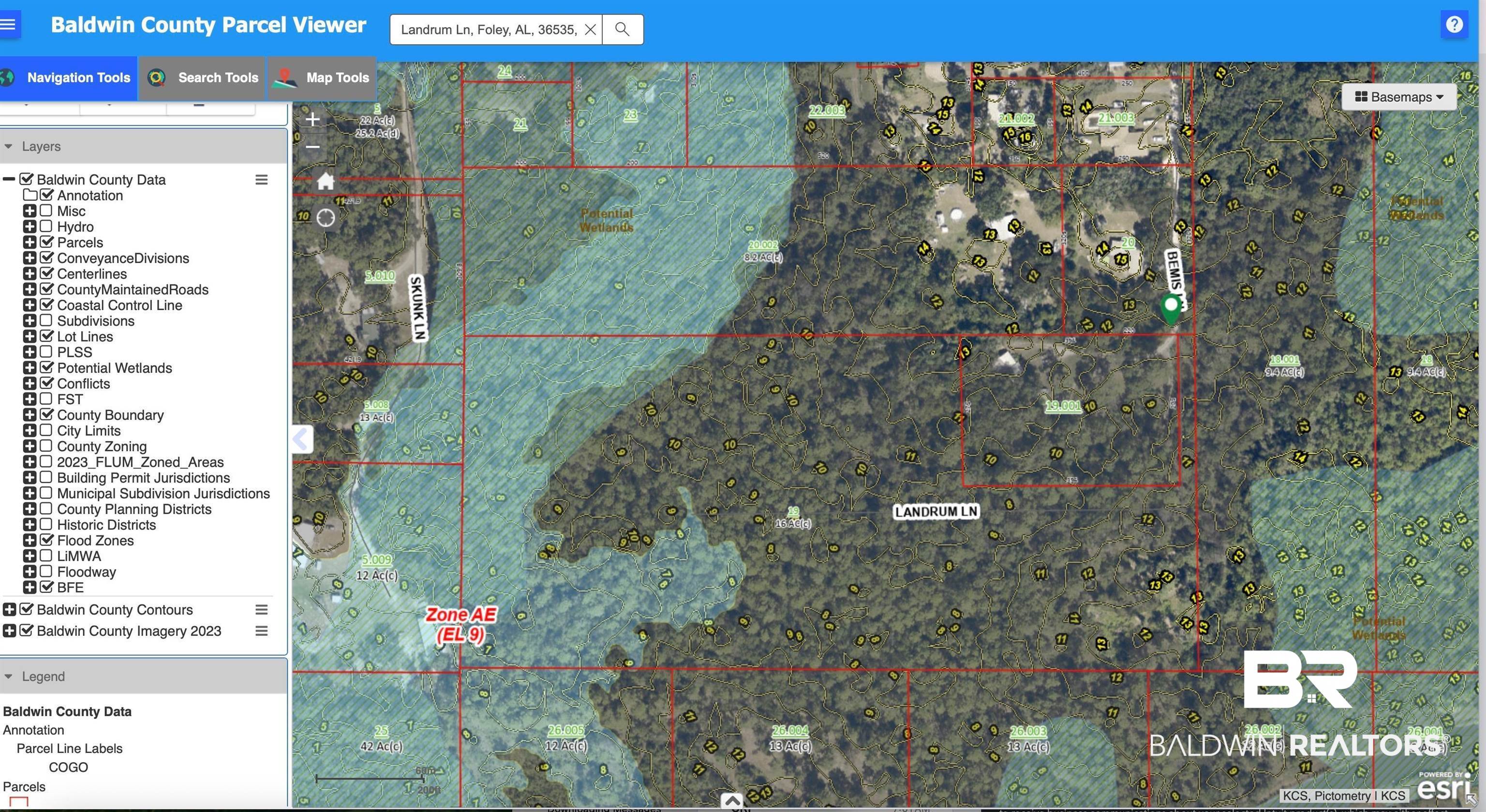Expand the ConveyanceDivisions layer node
Image resolution: width=1486 pixels, height=812 pixels.
click(x=30, y=258)
